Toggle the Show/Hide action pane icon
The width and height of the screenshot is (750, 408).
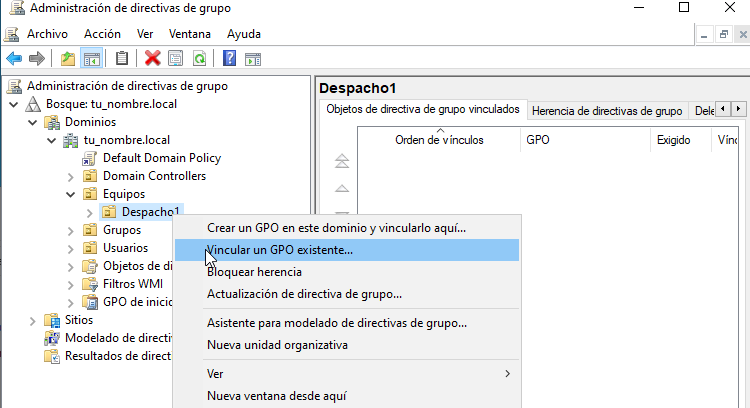pos(253,59)
